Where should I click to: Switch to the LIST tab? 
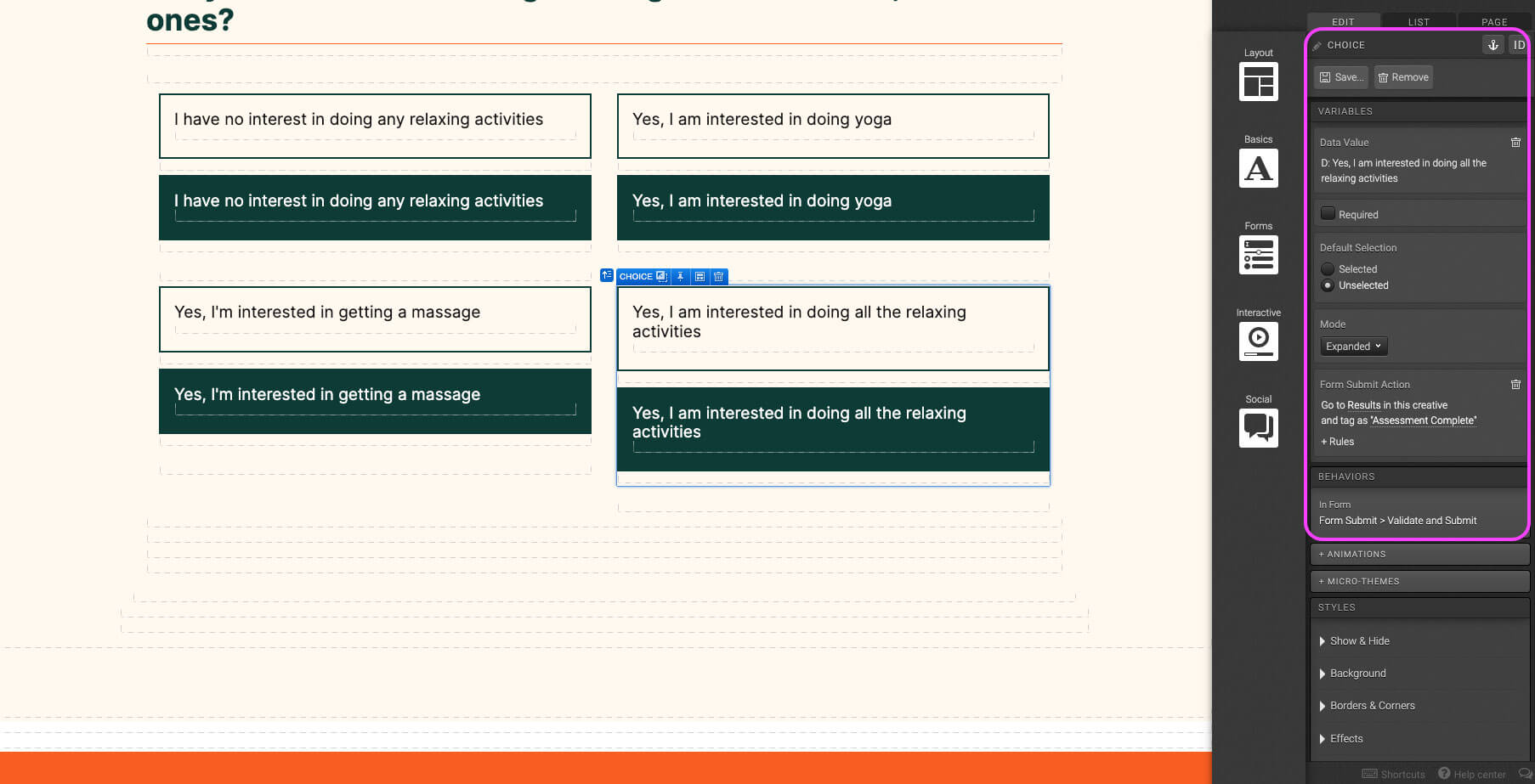(x=1419, y=22)
